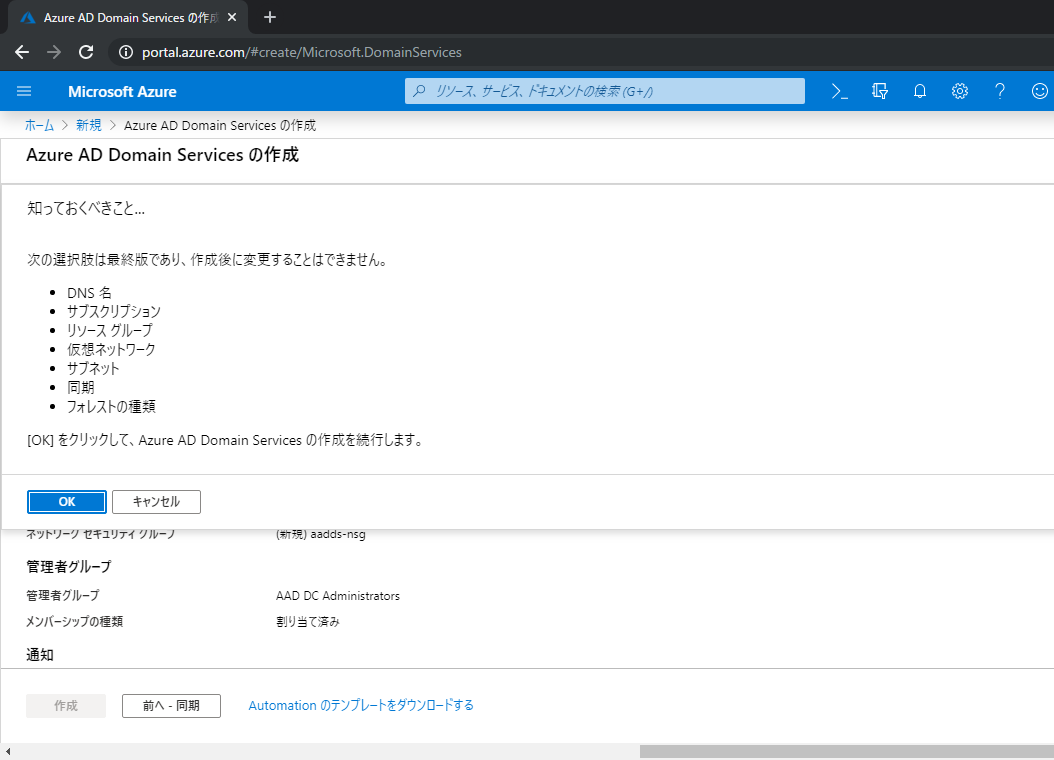Open the Azure portal hamburger menu
This screenshot has height=760, width=1054.
24,91
